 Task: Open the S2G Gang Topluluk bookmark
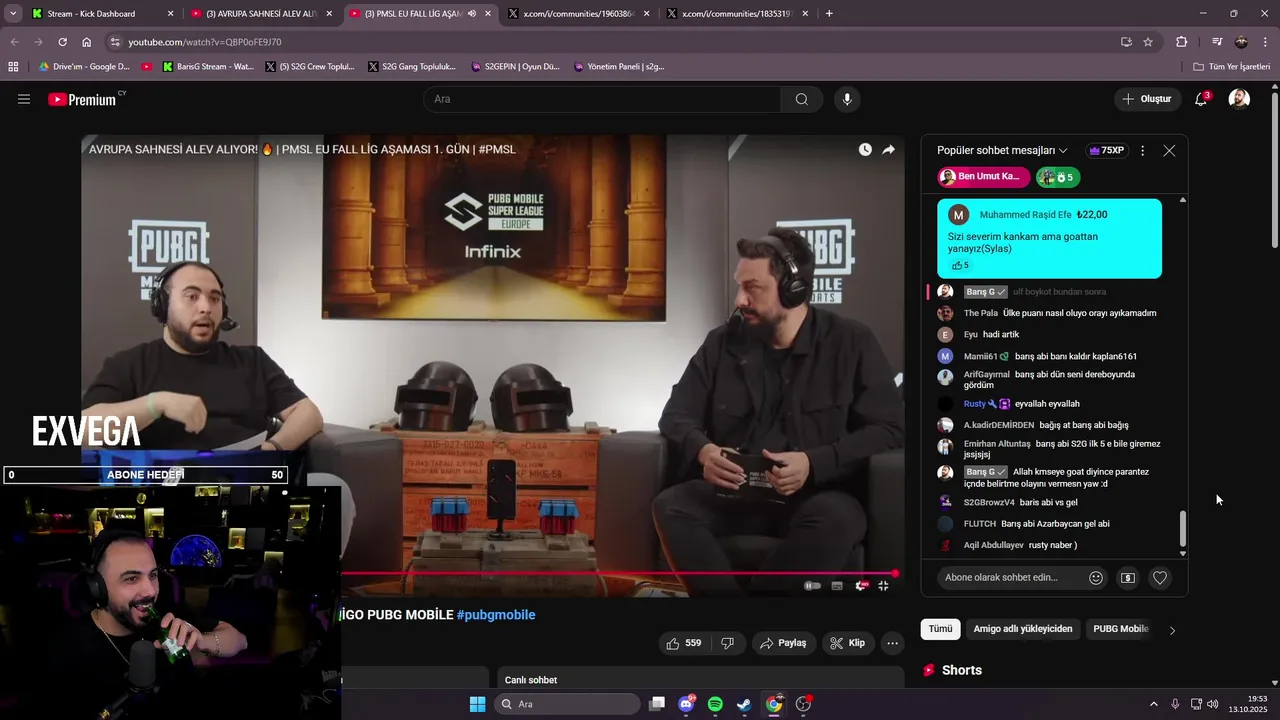click(411, 67)
